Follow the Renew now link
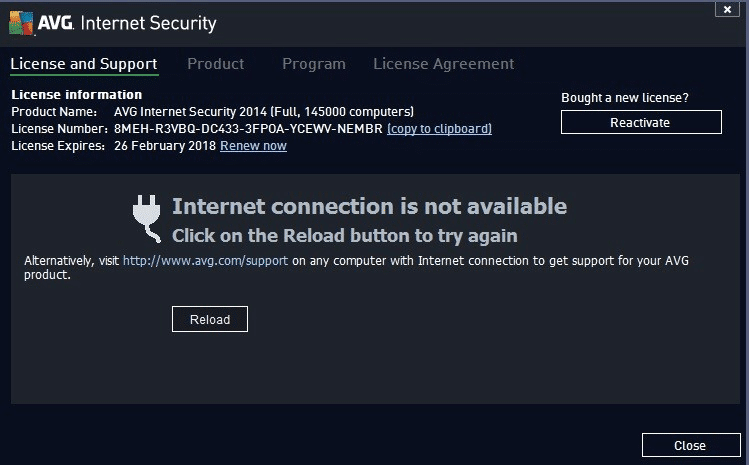The width and height of the screenshot is (749, 465). coord(253,146)
